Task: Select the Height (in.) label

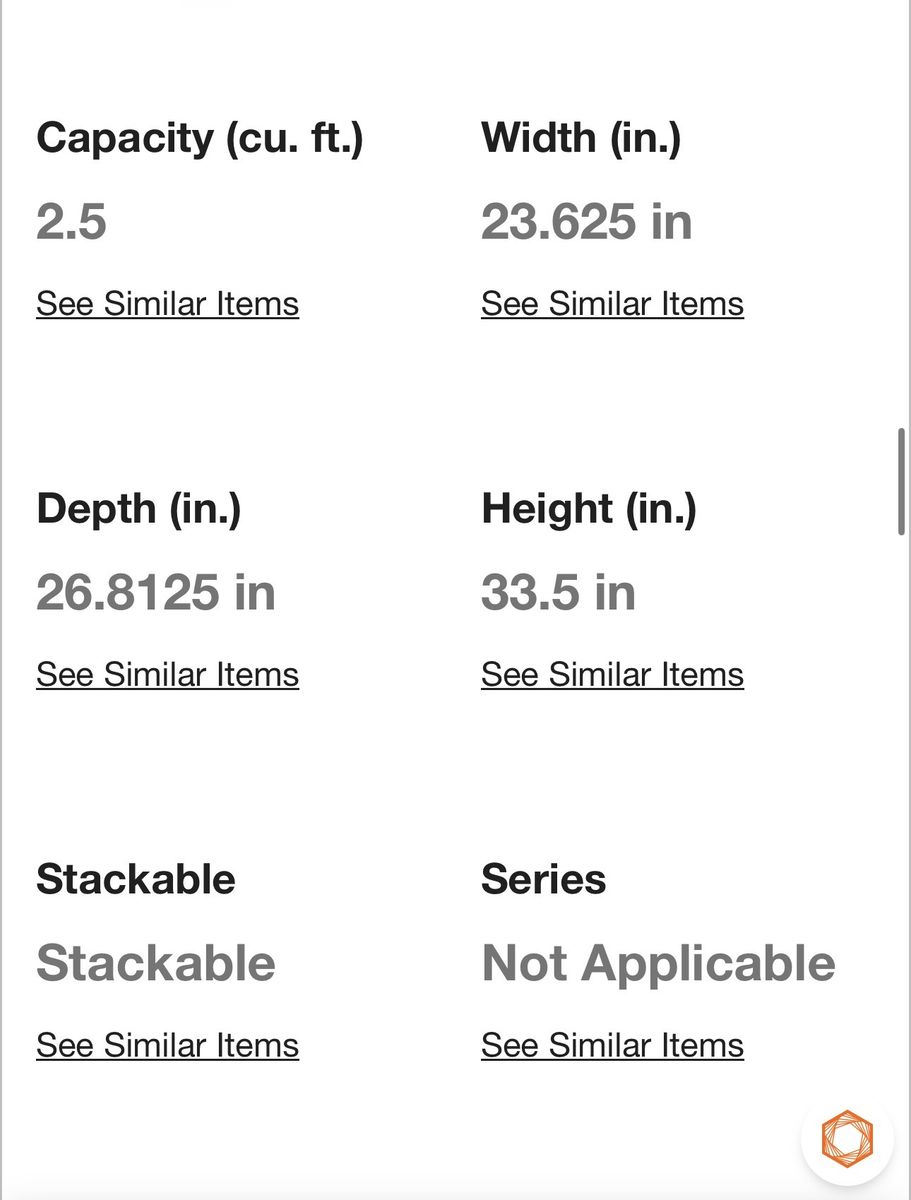Action: click(x=589, y=509)
